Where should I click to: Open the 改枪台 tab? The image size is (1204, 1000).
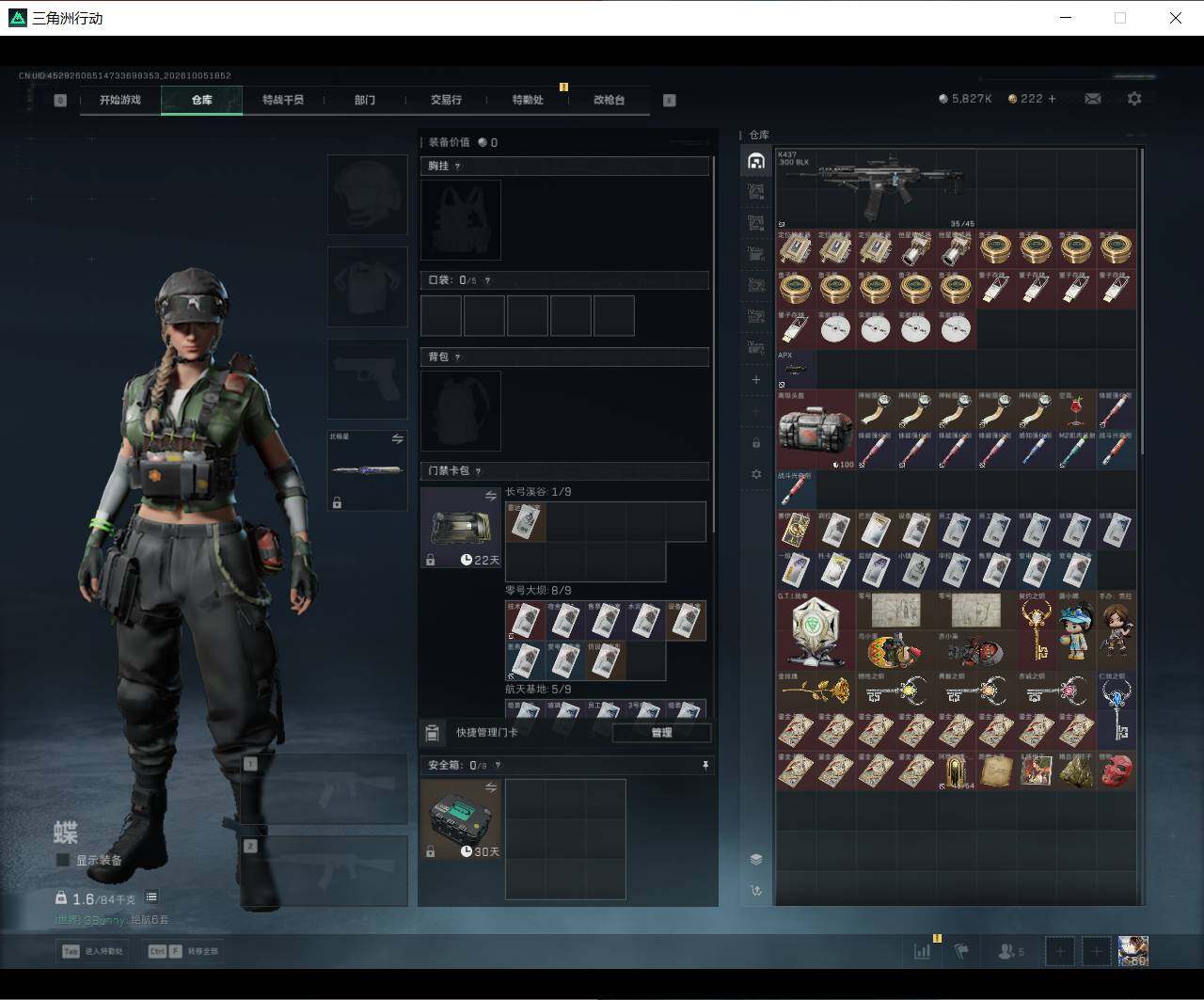609,100
